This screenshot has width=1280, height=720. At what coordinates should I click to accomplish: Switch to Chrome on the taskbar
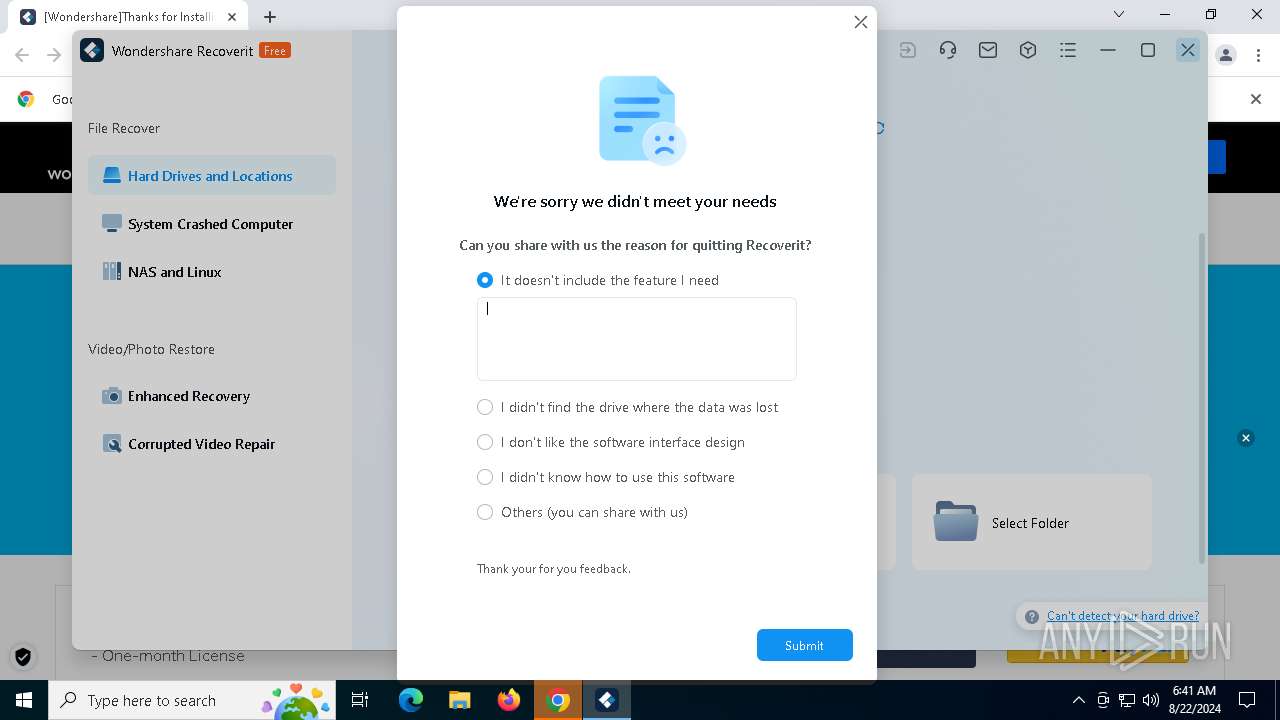(558, 700)
